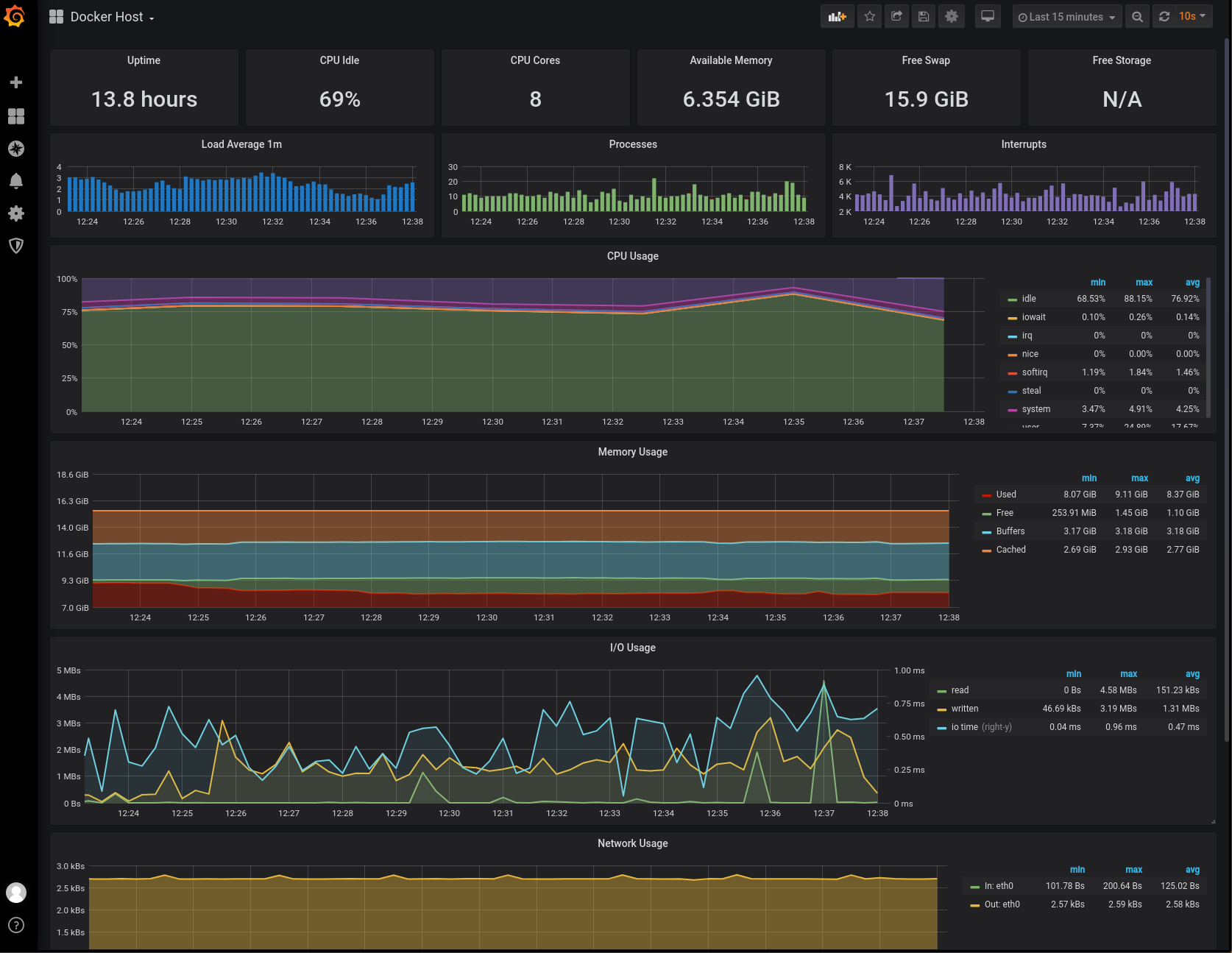
Task: Open Server Admin shield icon
Action: 16,246
